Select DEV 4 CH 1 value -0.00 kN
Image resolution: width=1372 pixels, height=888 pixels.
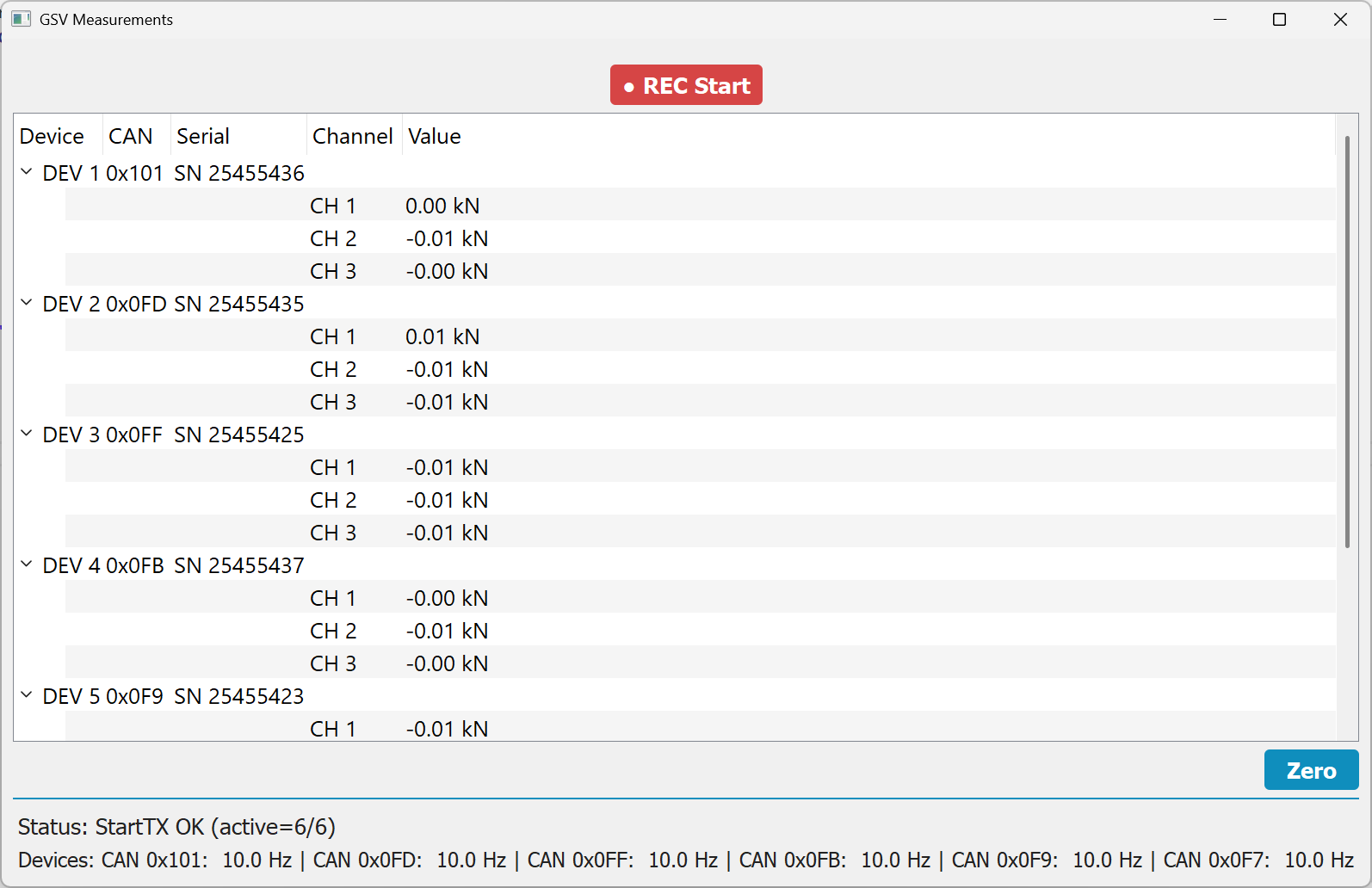pyautogui.click(x=447, y=598)
